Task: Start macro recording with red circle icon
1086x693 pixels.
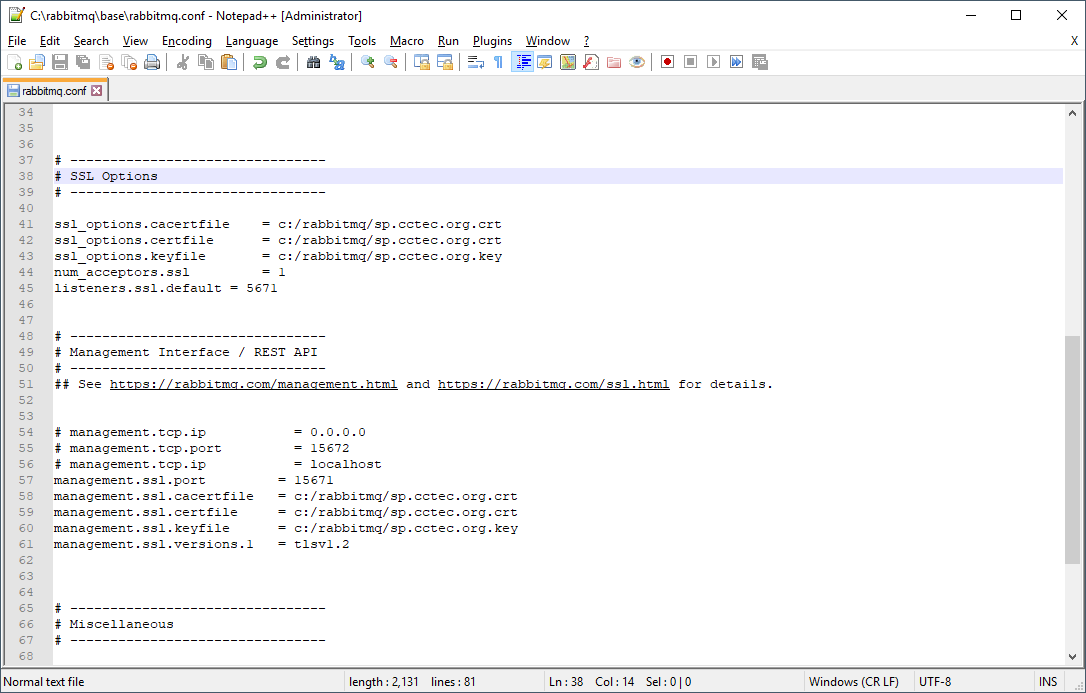Action: (667, 62)
